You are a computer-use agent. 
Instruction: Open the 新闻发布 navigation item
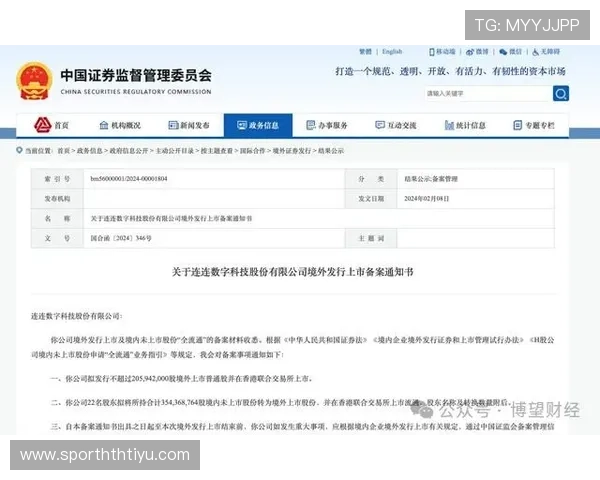pyautogui.click(x=189, y=125)
